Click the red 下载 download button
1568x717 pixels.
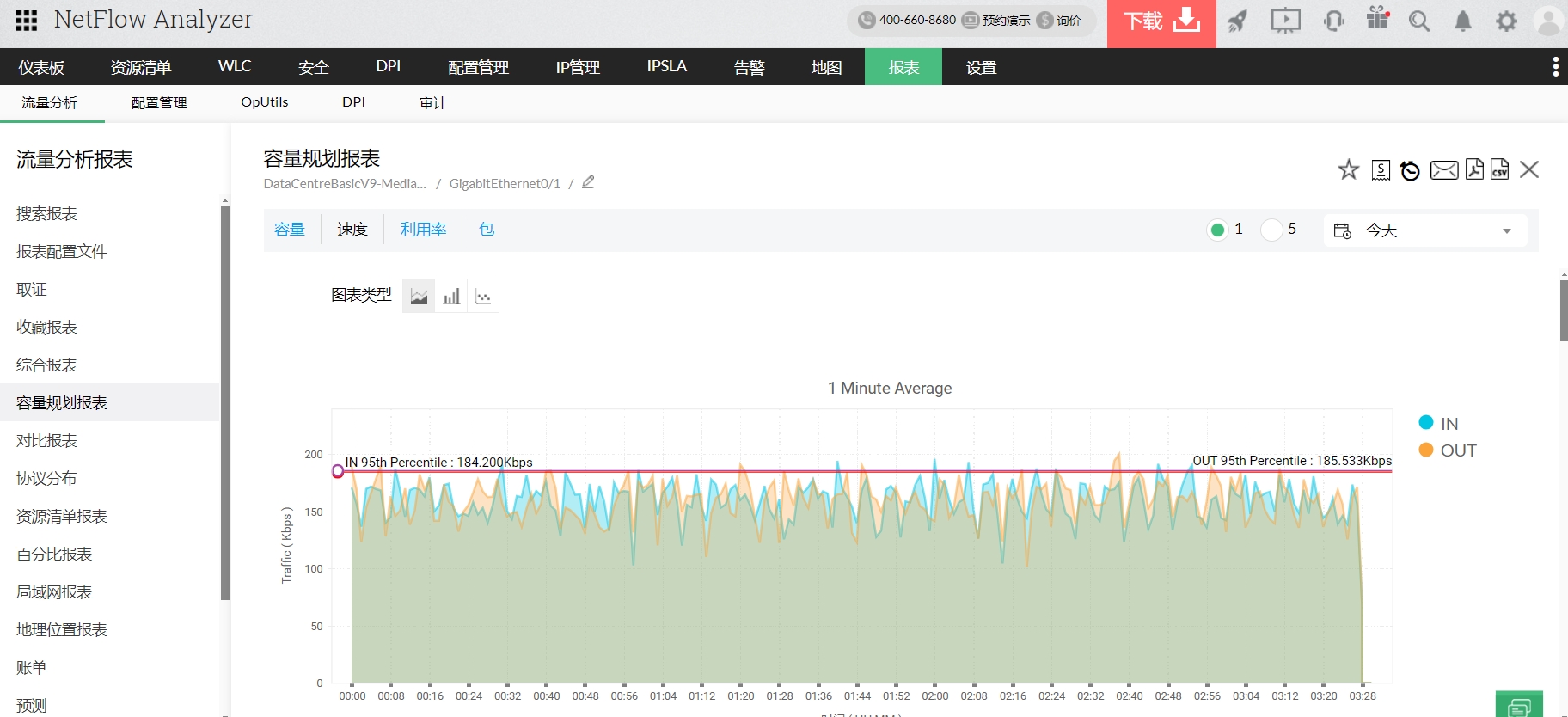point(1161,22)
